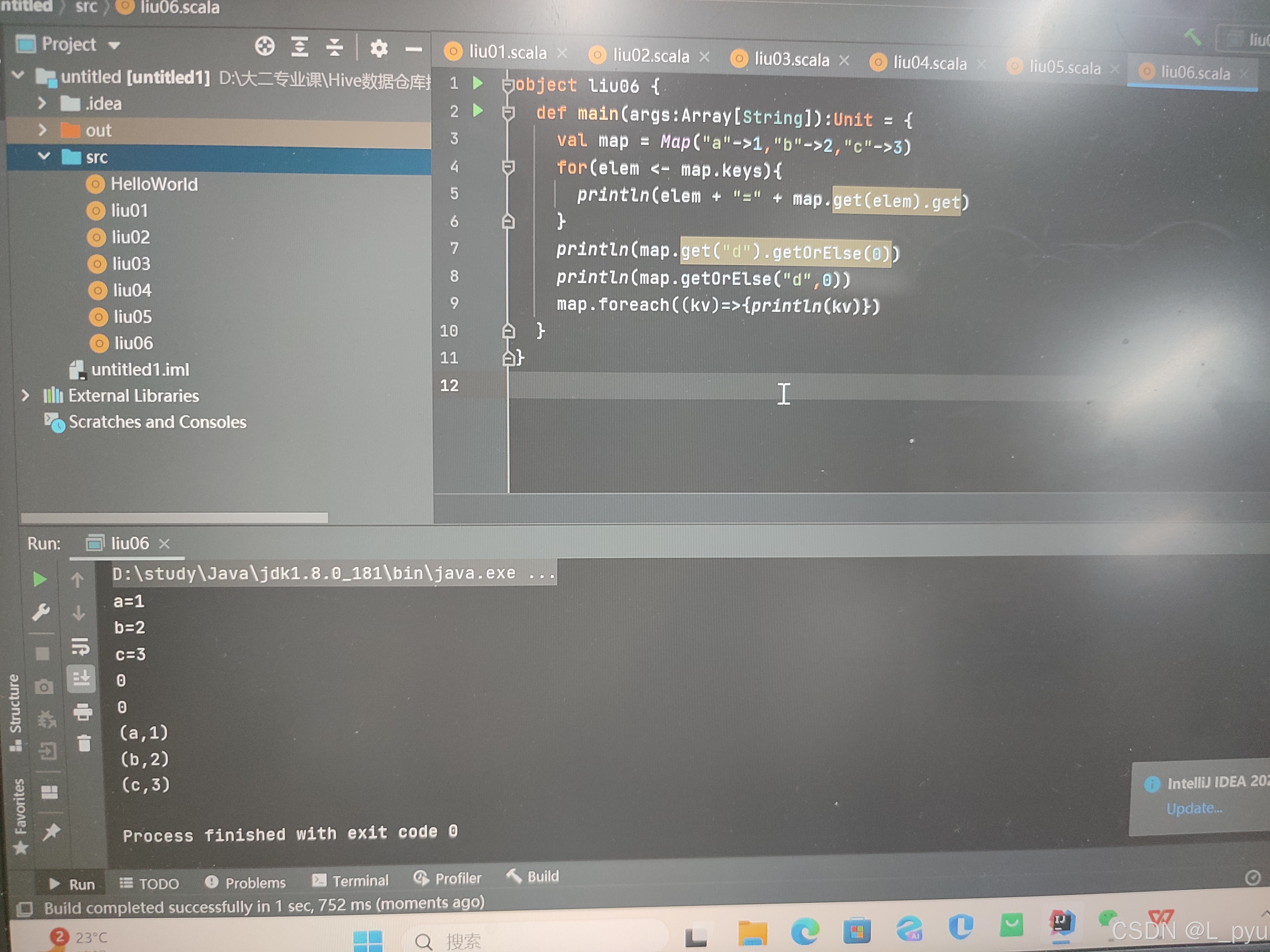This screenshot has height=952, width=1270.
Task: Click the locate/select opened file icon
Action: (x=265, y=46)
